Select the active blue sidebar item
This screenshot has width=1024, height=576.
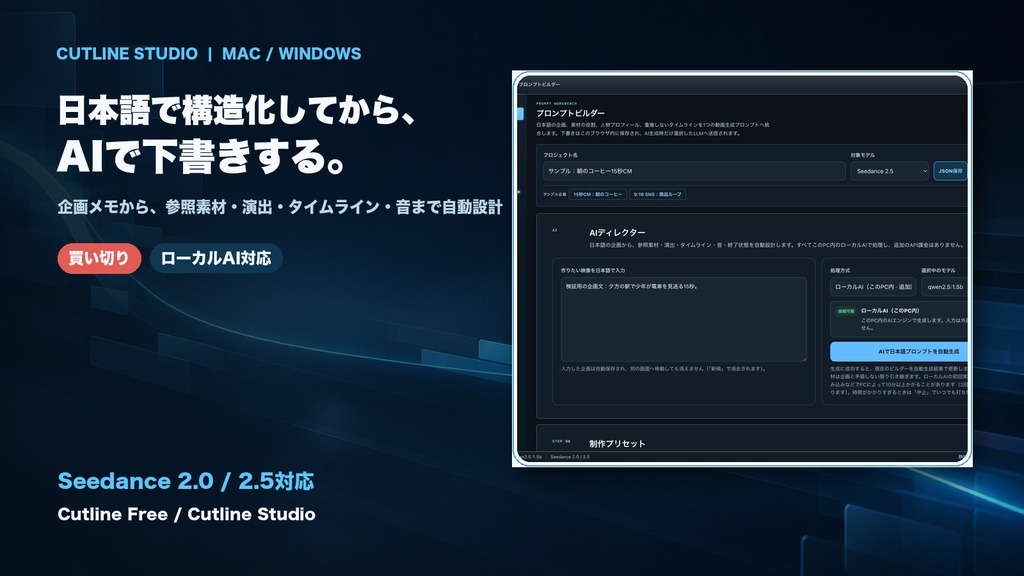pos(520,114)
